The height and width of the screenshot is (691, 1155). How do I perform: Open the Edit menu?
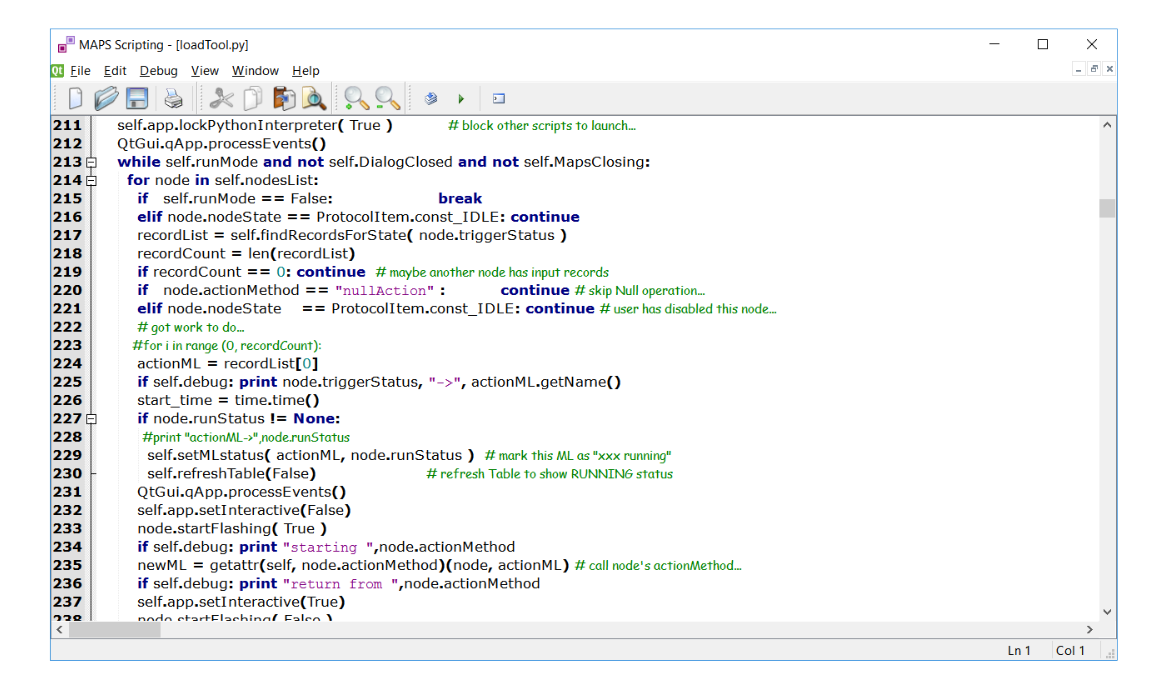click(115, 71)
